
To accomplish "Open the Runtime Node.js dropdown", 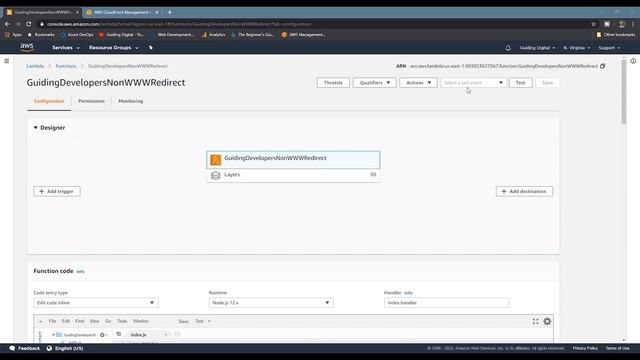I will [271, 302].
